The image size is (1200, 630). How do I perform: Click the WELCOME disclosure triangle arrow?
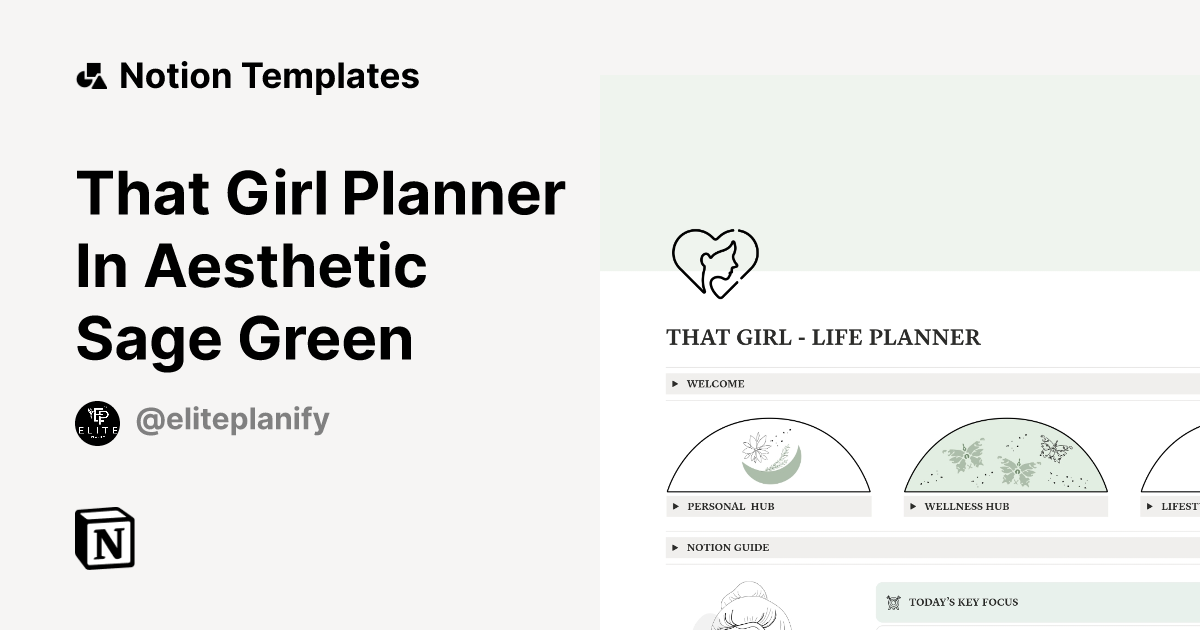click(x=674, y=383)
